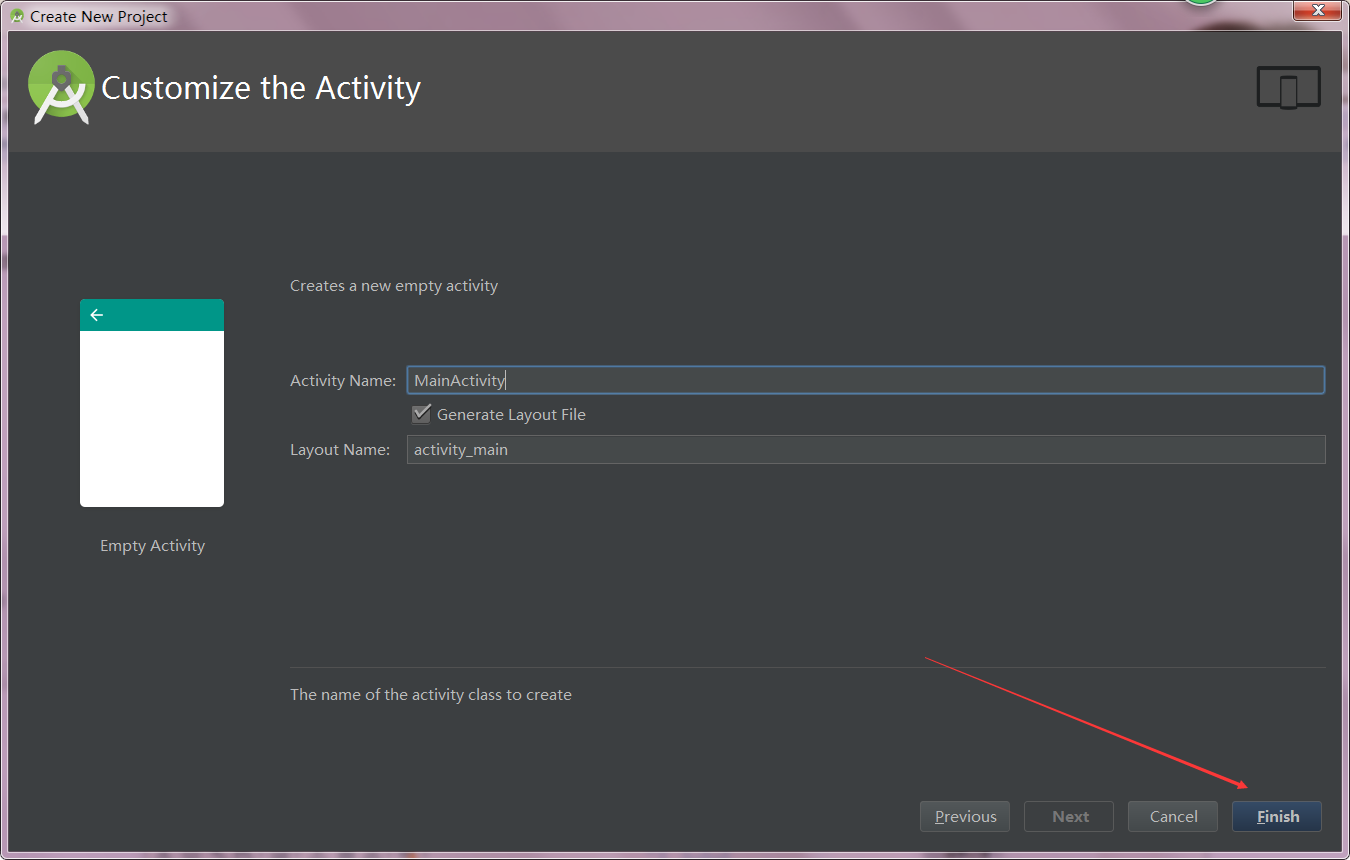Toggle the Generate Layout File checkbox
This screenshot has width=1350, height=860.
point(421,414)
